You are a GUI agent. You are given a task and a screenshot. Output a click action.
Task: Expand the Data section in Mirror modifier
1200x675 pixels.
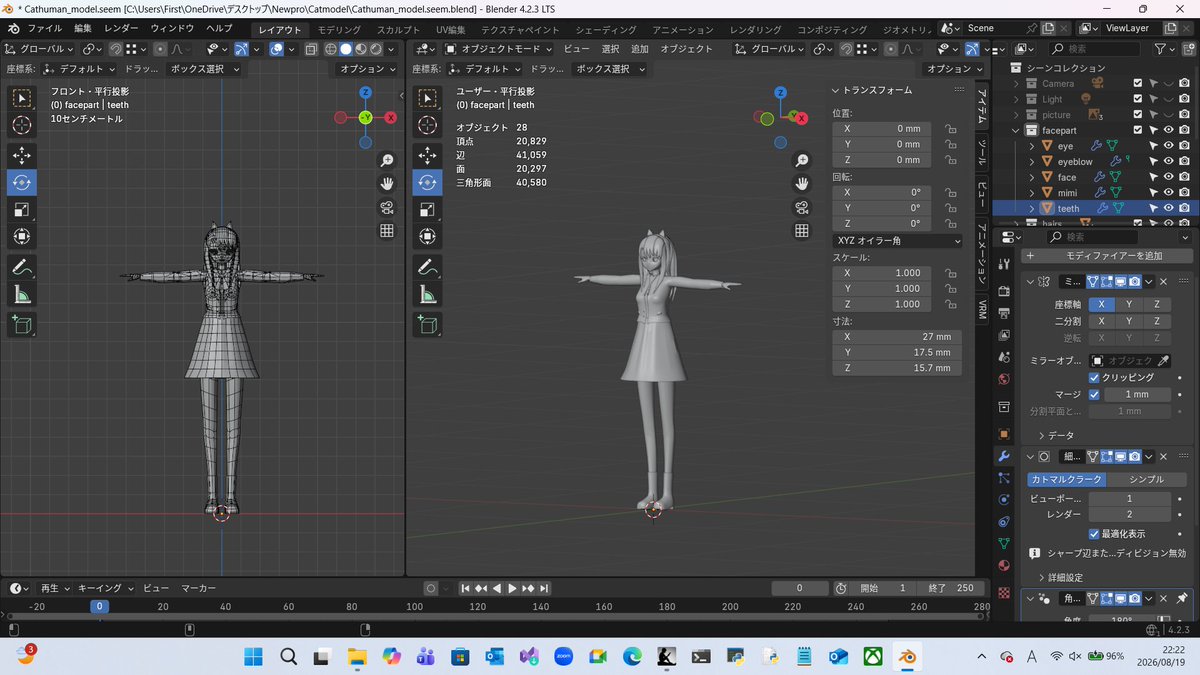(1056, 435)
